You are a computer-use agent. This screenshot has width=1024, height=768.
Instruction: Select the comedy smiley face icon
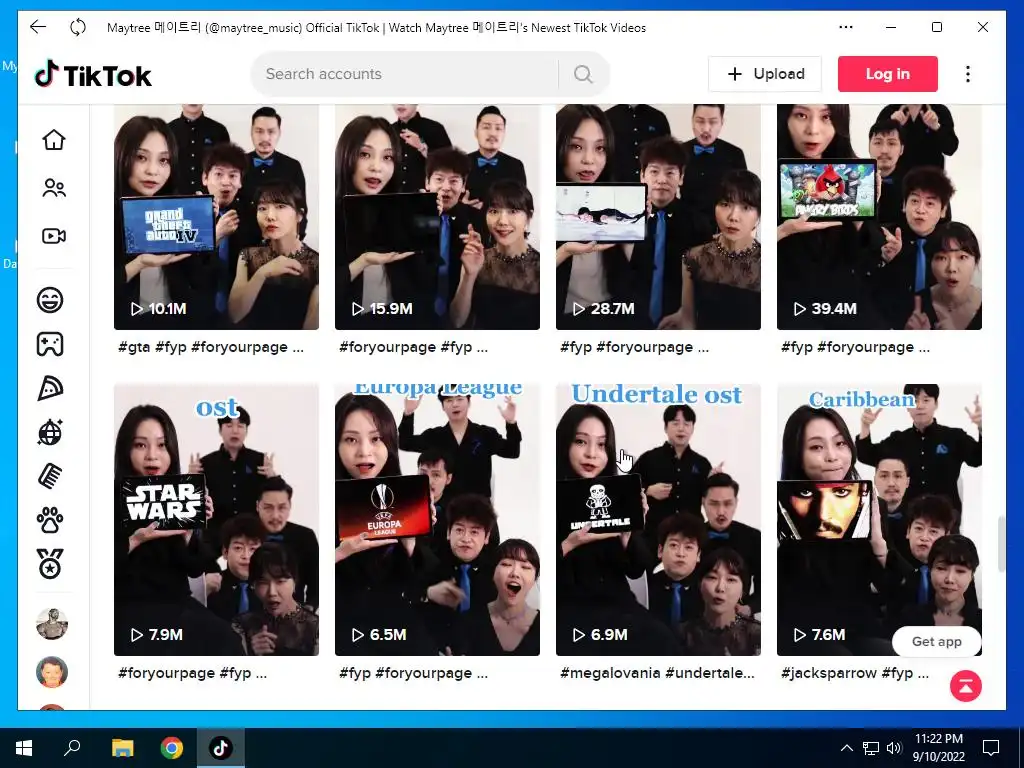click(x=50, y=300)
